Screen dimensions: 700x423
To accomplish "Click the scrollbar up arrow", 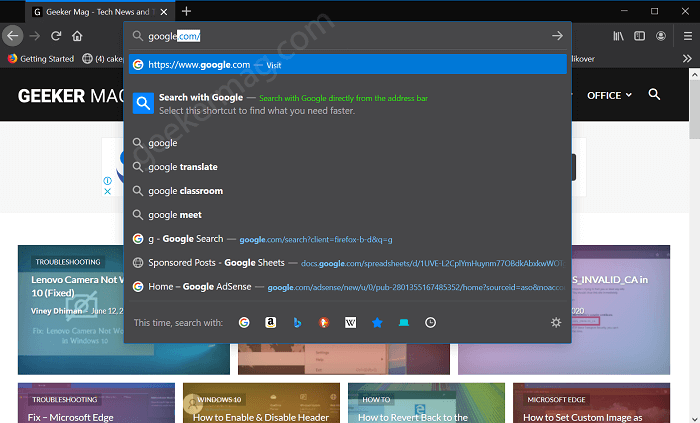I will tap(694, 74).
